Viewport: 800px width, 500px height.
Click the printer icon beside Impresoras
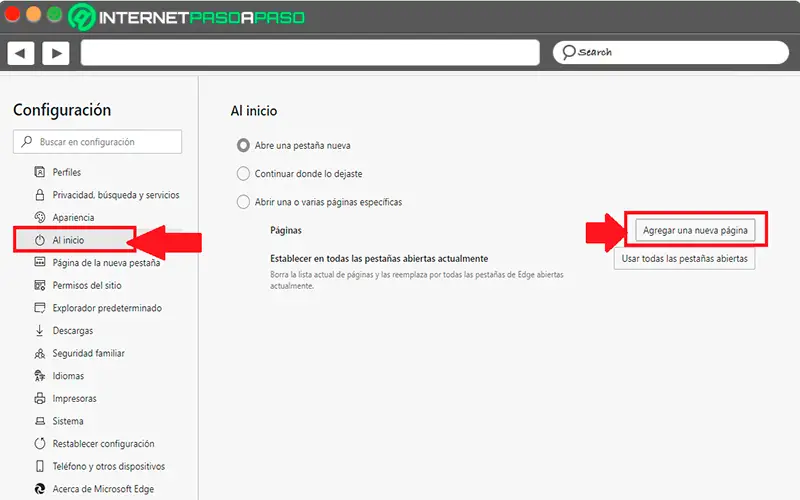[x=39, y=398]
